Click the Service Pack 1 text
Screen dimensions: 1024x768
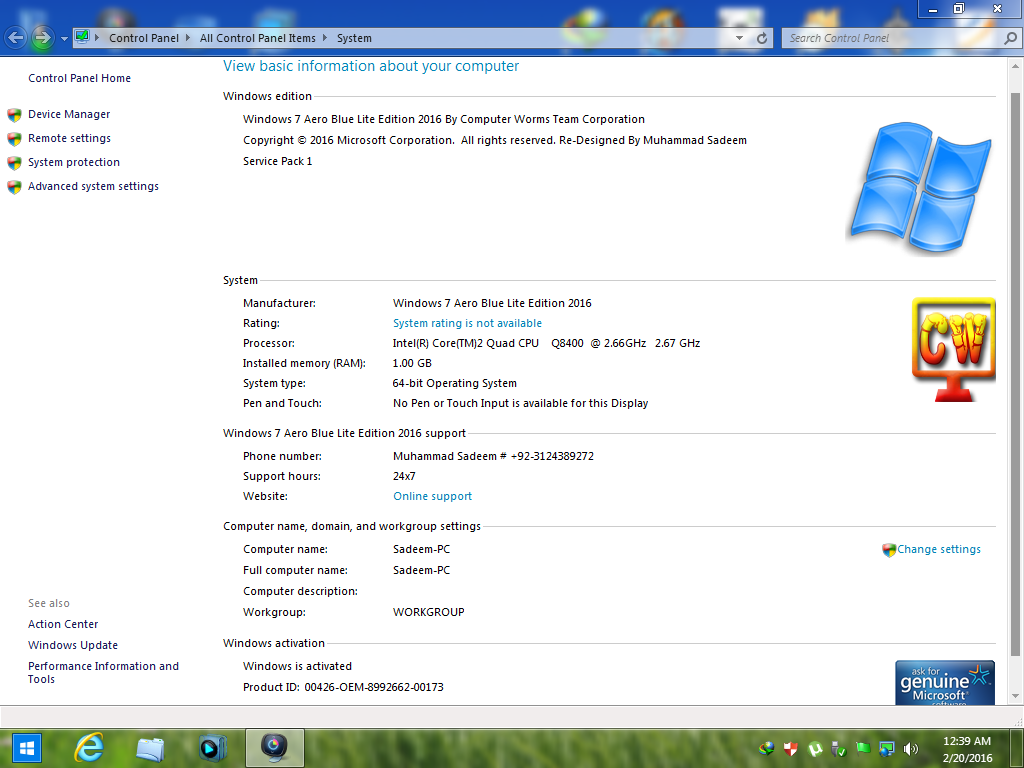click(278, 161)
